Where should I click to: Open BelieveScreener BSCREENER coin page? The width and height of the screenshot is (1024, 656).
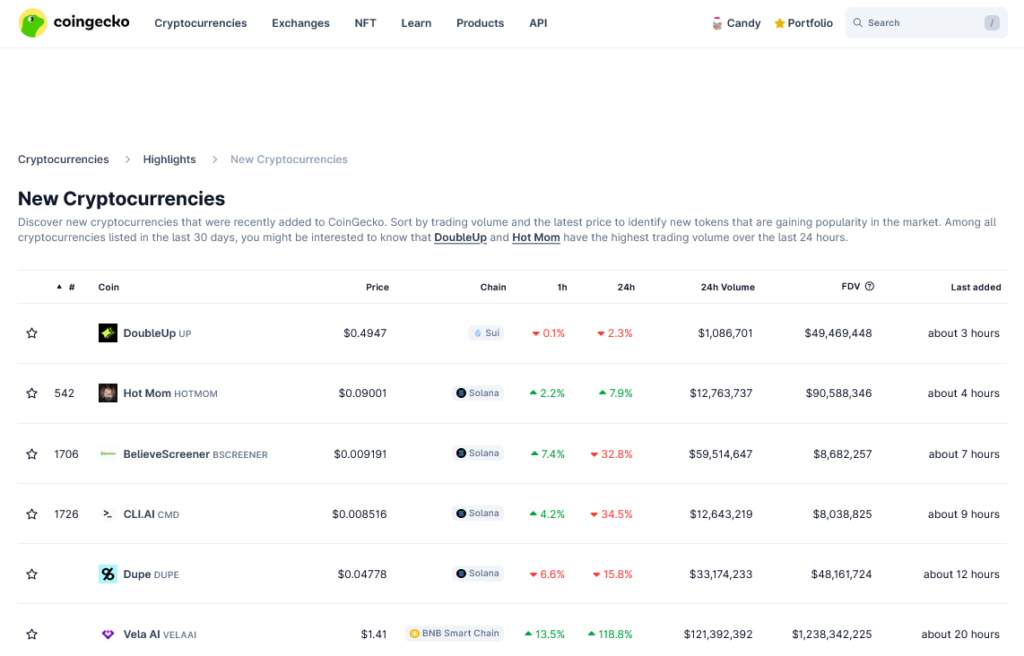[x=195, y=453]
